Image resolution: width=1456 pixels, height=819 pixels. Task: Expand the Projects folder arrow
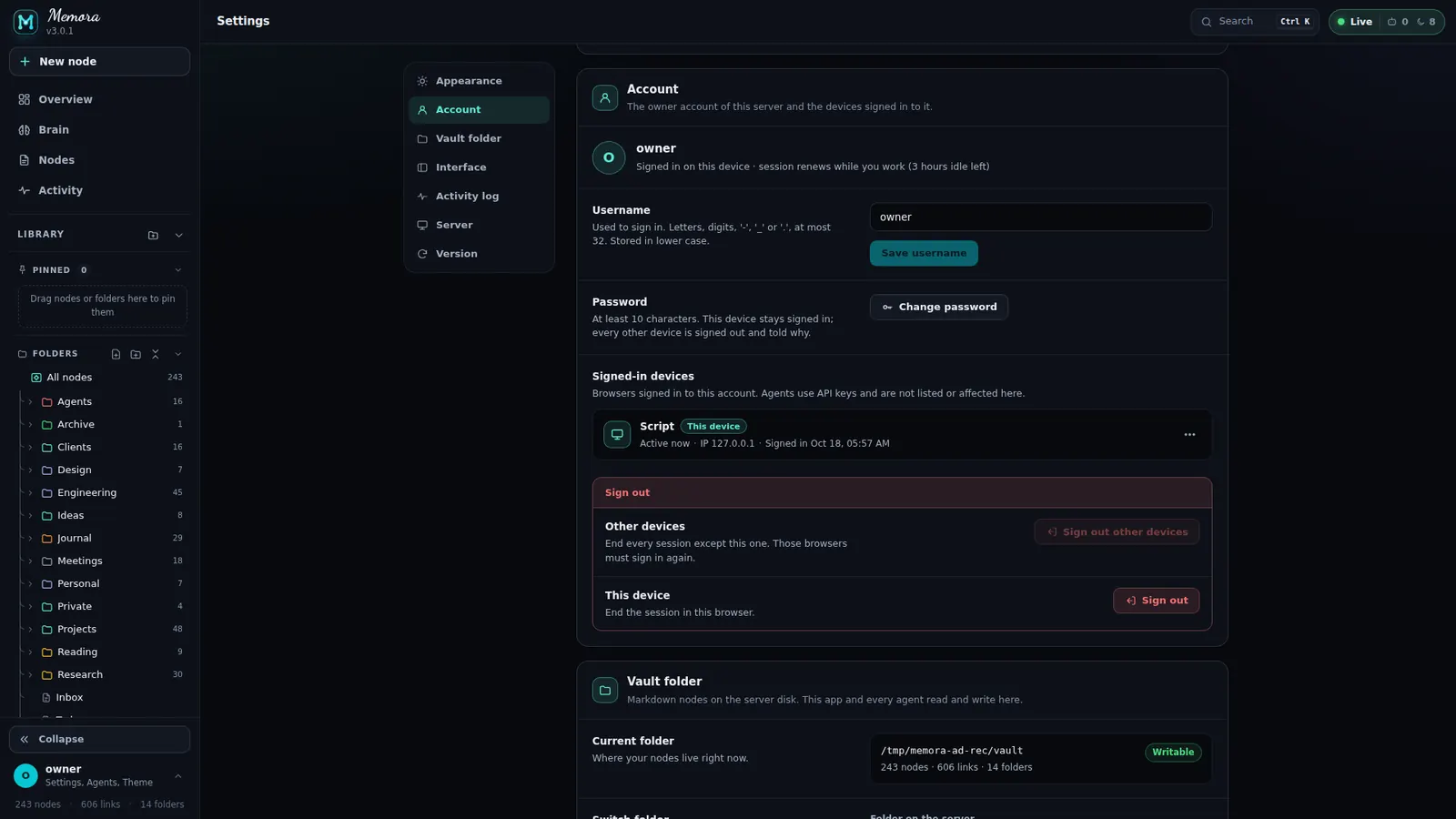30,629
